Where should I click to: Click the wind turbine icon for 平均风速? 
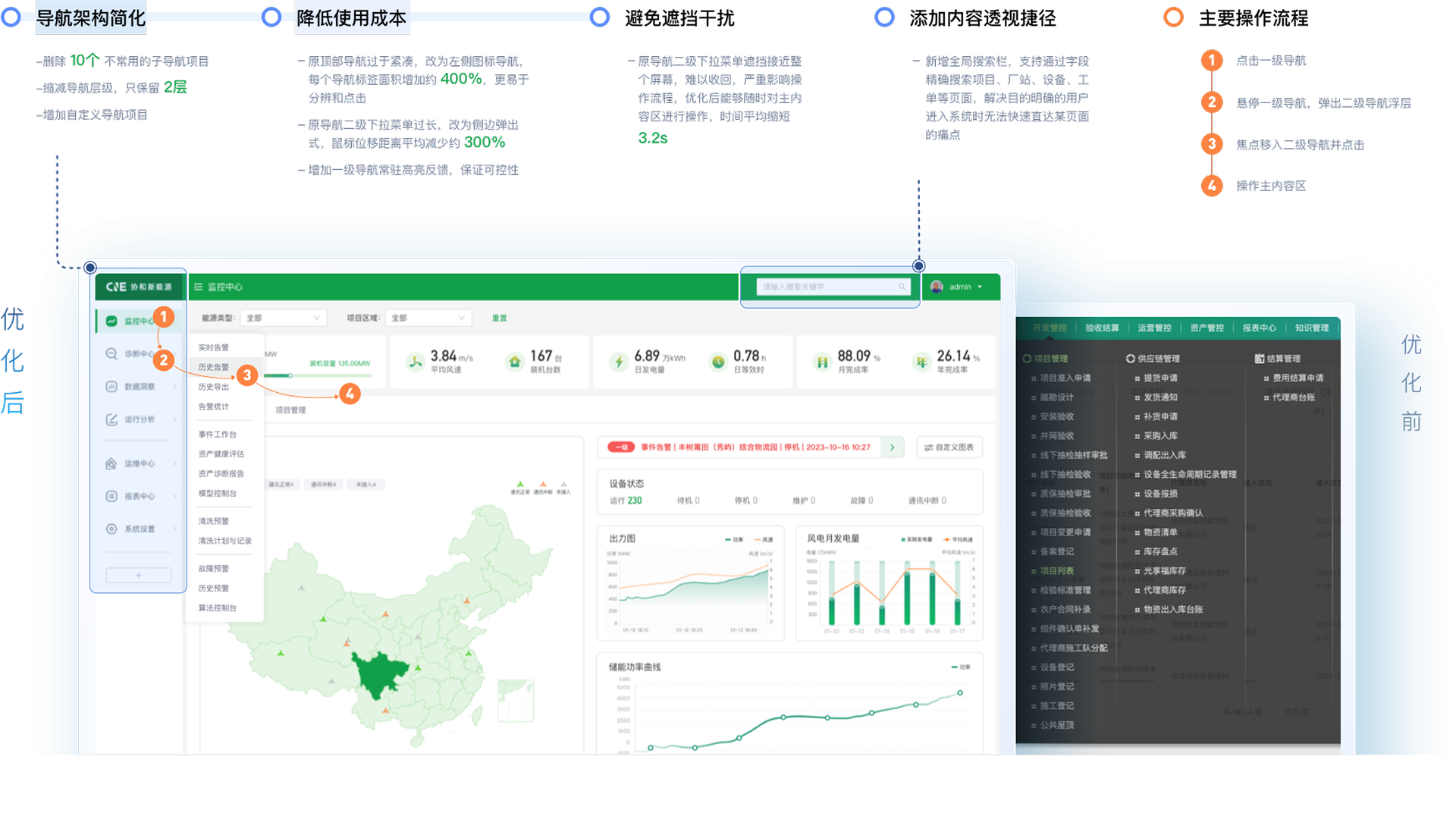pyautogui.click(x=415, y=362)
